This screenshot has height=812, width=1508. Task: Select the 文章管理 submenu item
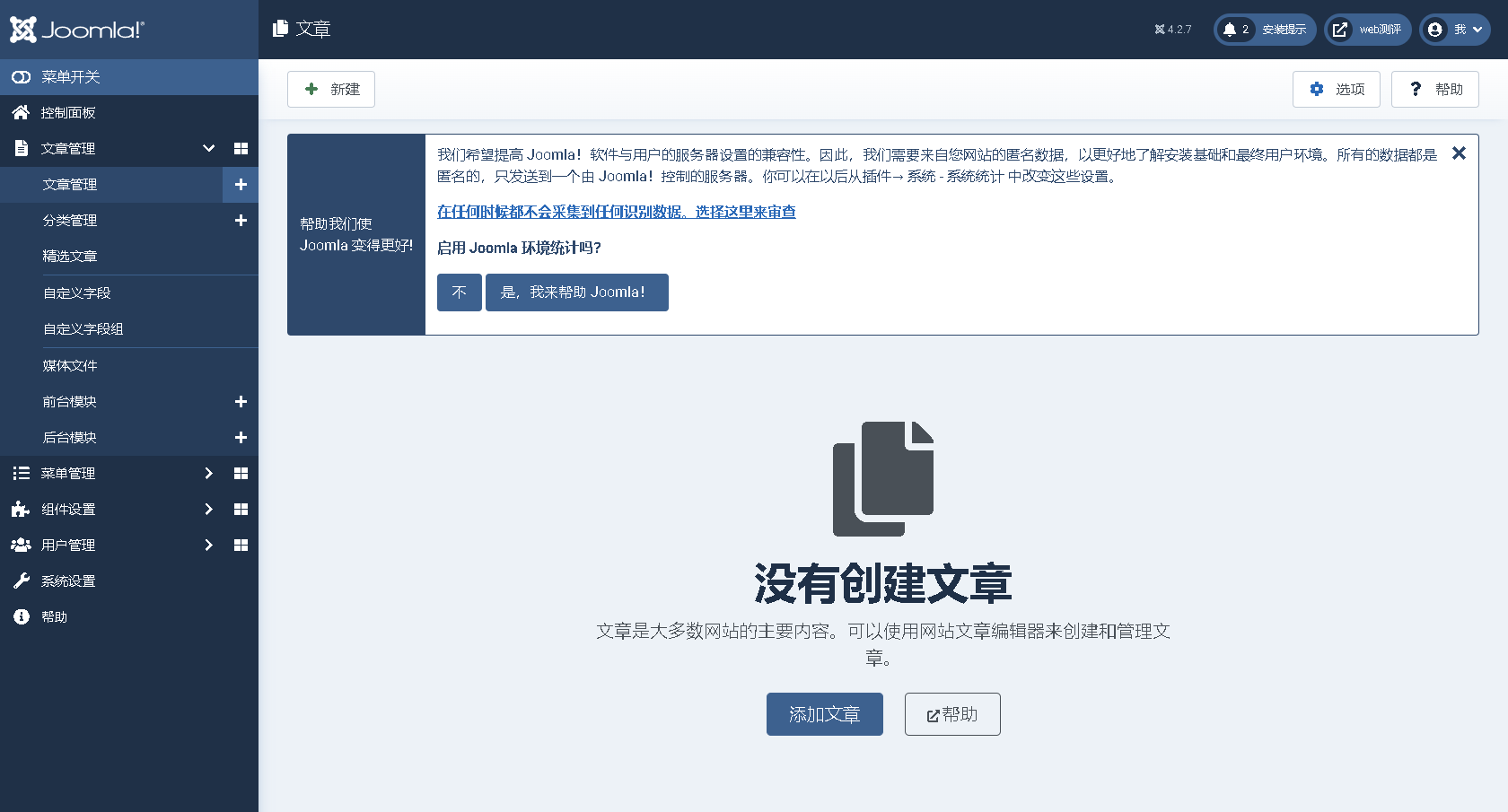point(111,185)
